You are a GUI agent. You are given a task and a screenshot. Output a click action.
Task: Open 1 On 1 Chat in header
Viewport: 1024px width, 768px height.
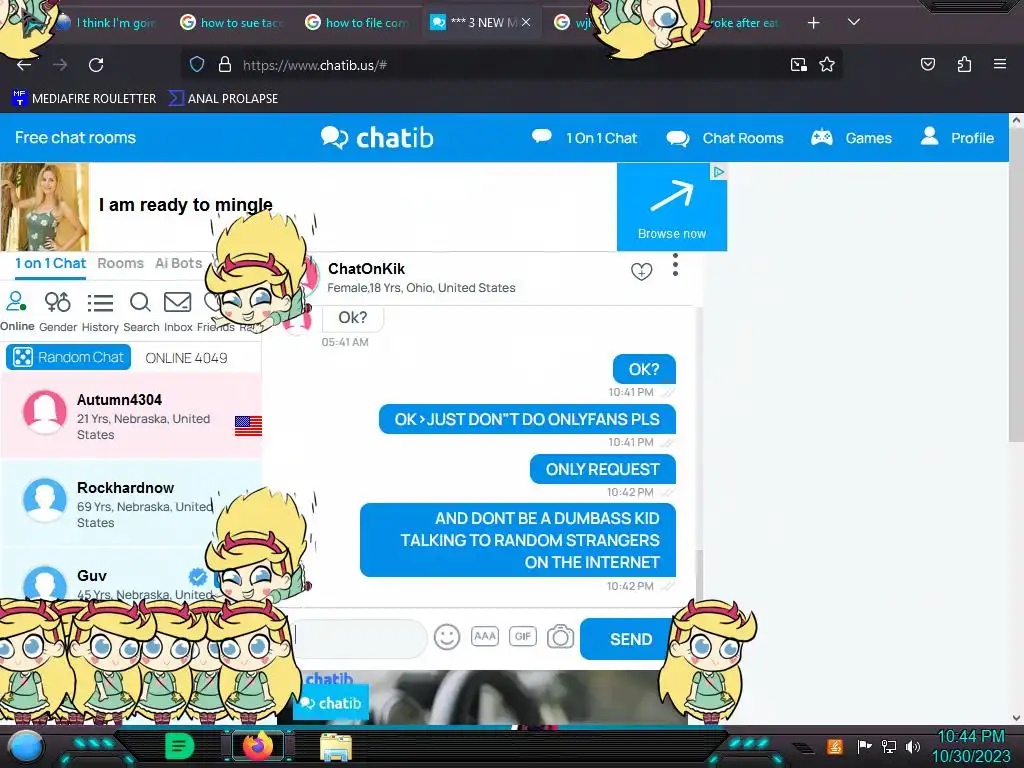point(584,138)
